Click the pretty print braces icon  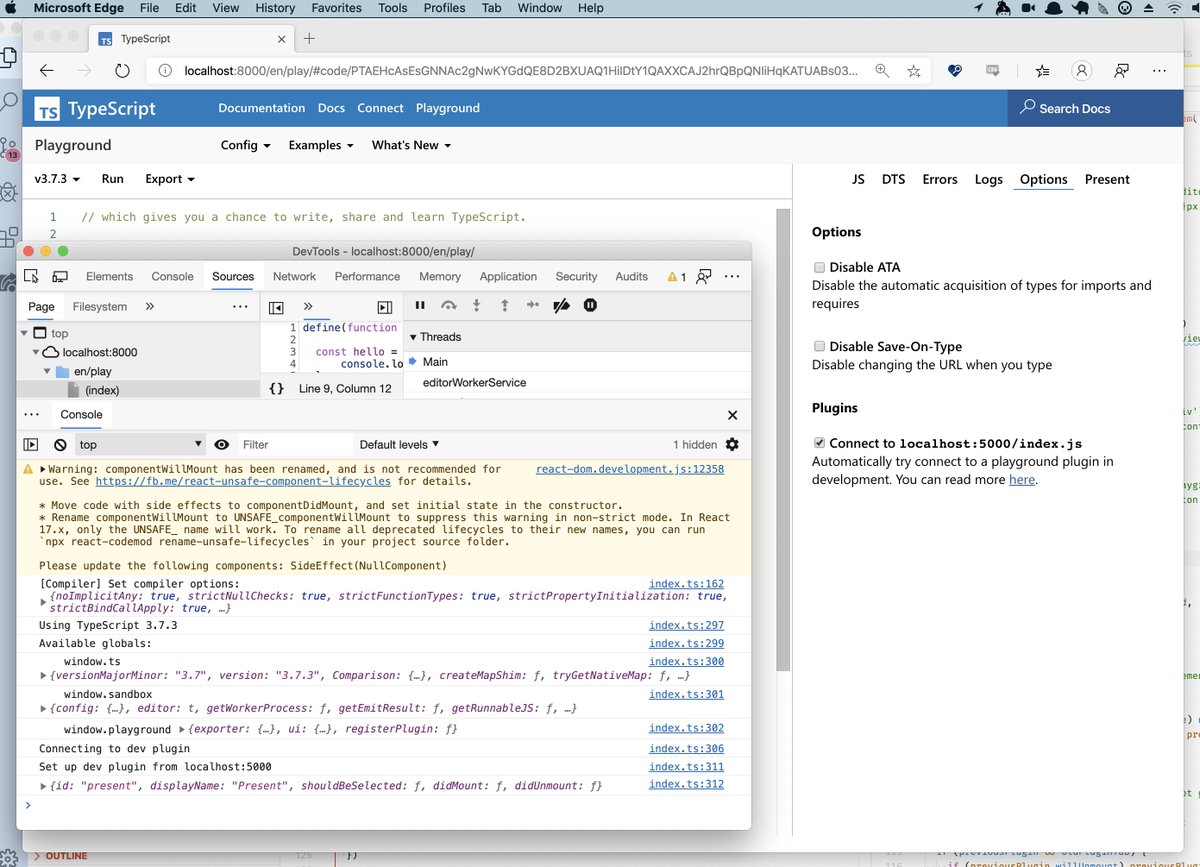pos(277,388)
